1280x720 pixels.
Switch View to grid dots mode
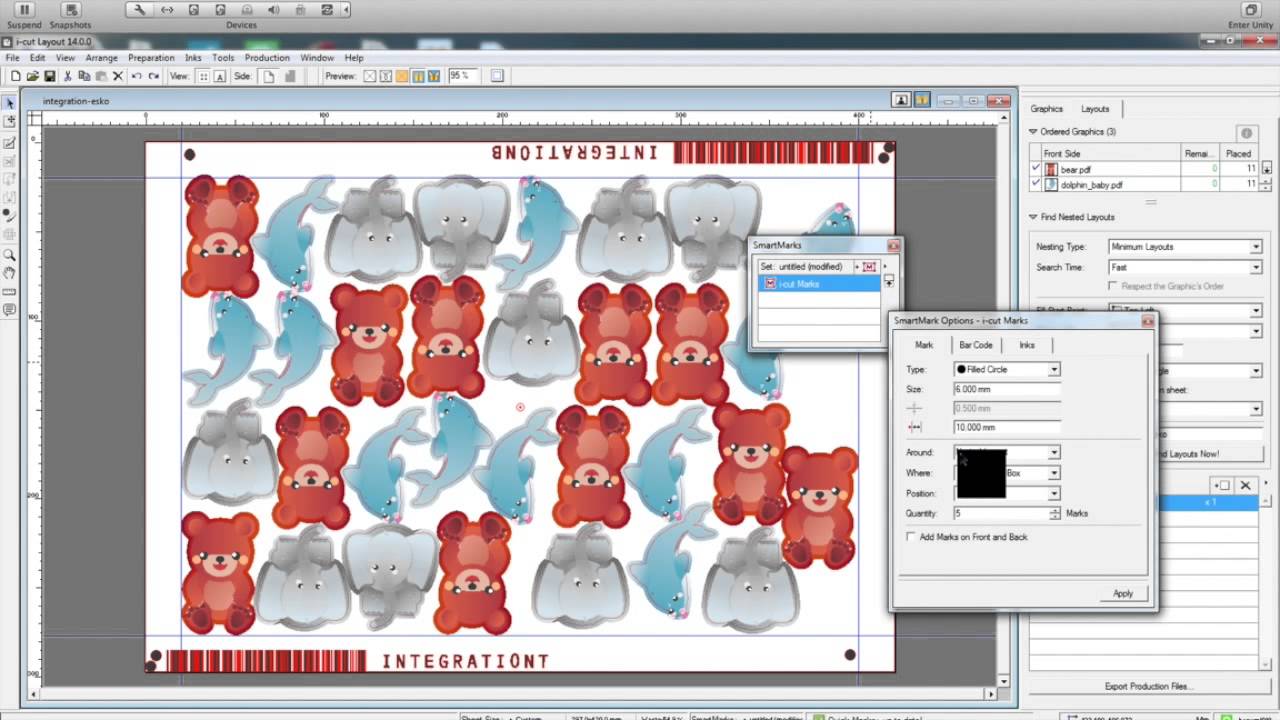tap(203, 76)
